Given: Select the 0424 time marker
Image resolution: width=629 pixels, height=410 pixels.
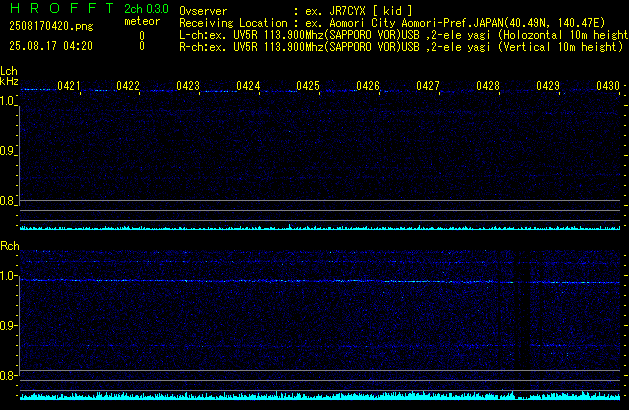Looking at the screenshot, I should click(248, 86).
